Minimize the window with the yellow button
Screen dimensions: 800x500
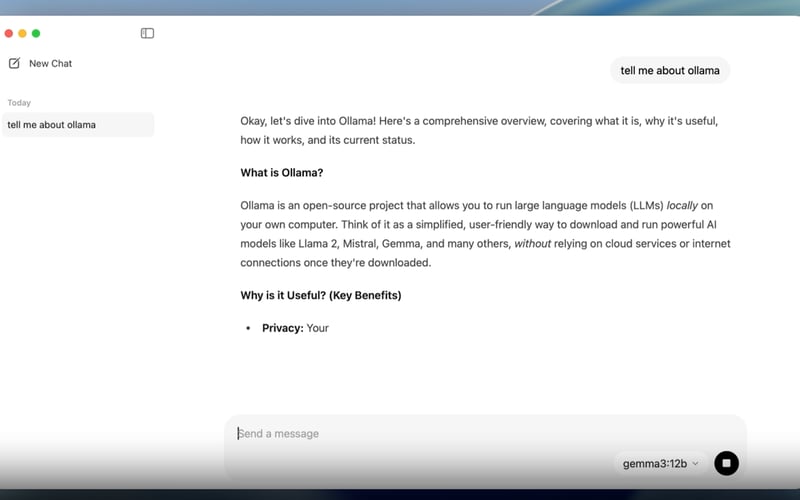pyautogui.click(x=22, y=33)
